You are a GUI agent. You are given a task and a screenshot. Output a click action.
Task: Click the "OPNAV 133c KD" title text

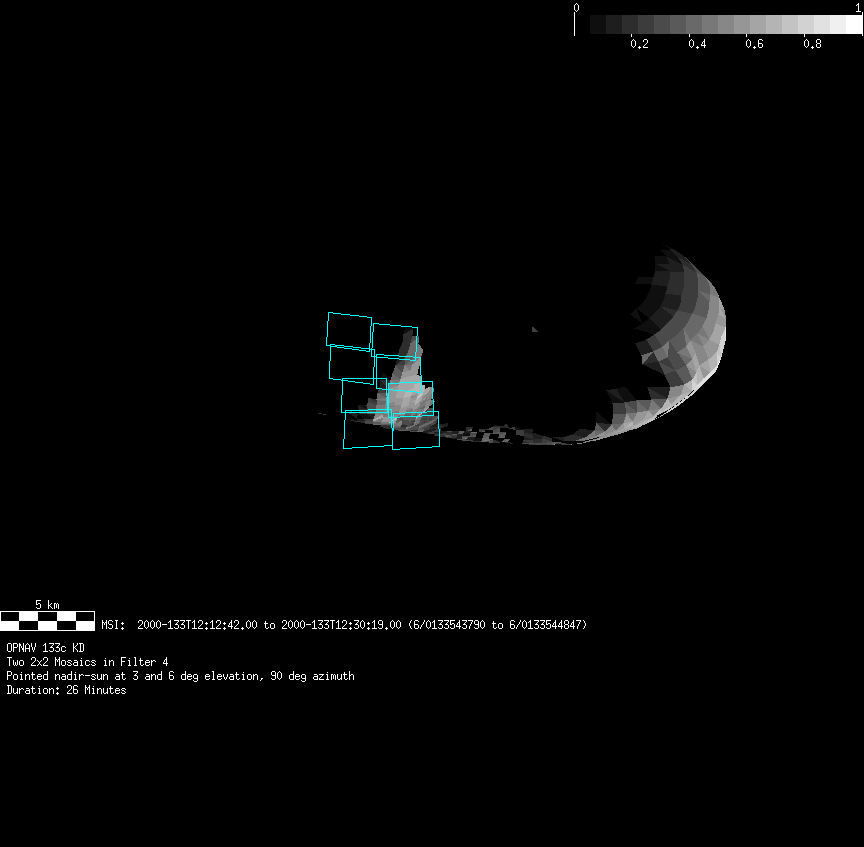coord(45,648)
